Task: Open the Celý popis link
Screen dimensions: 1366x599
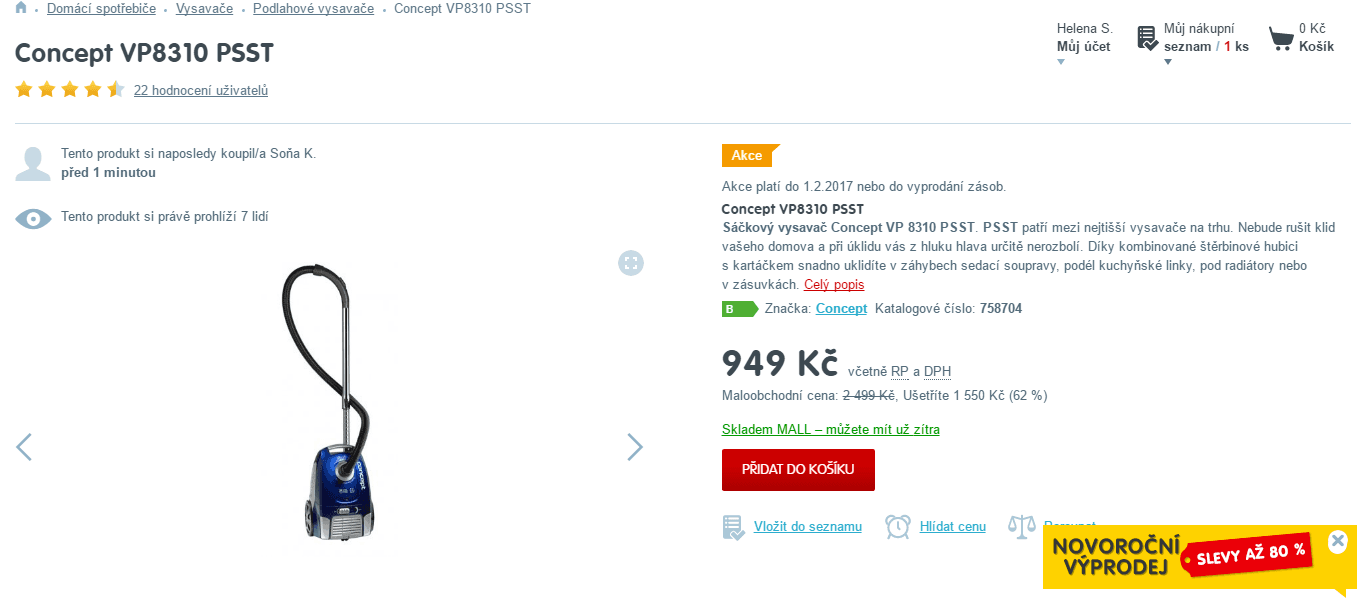Action: point(834,285)
